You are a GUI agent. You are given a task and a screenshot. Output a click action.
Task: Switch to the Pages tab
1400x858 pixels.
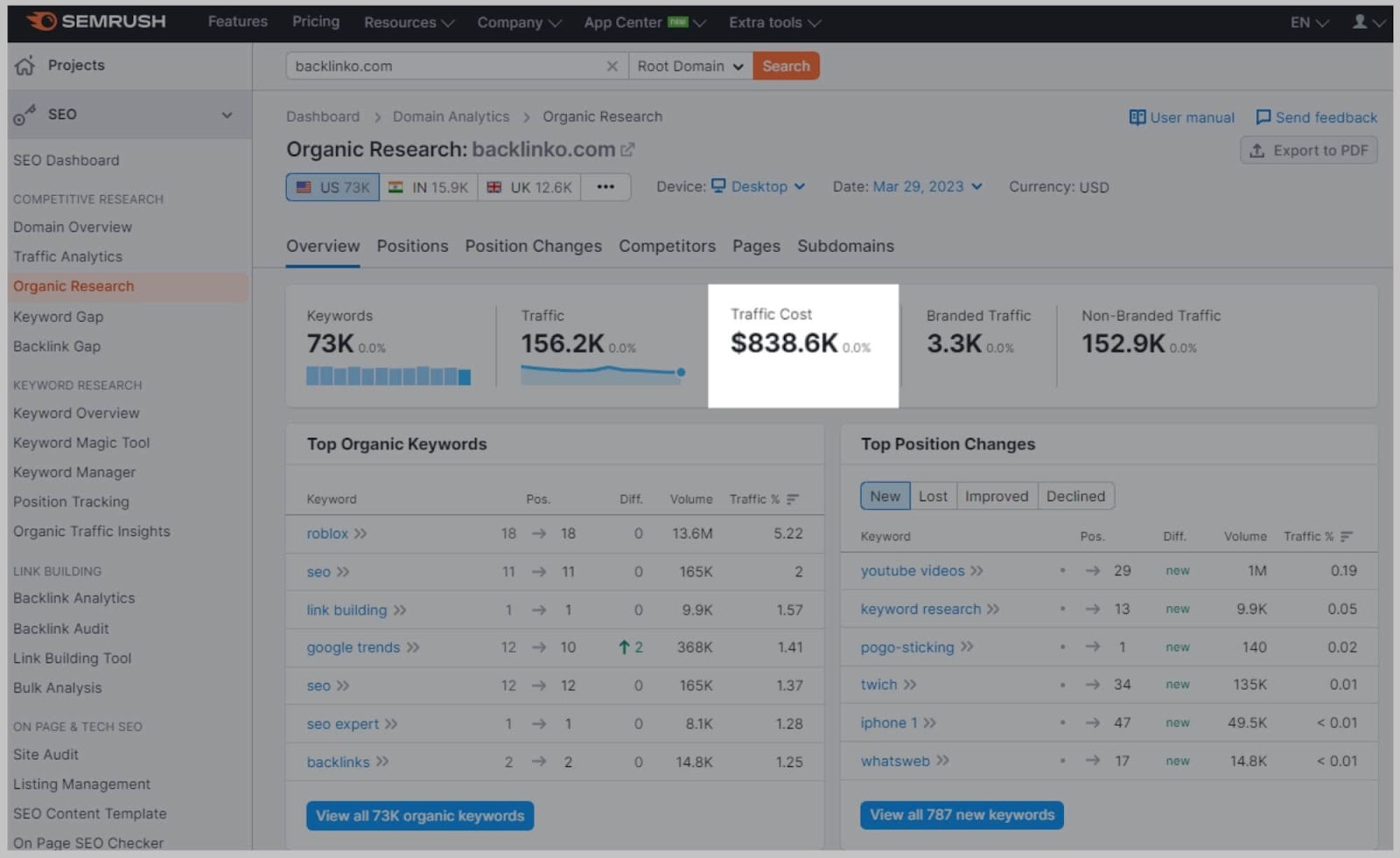click(756, 246)
